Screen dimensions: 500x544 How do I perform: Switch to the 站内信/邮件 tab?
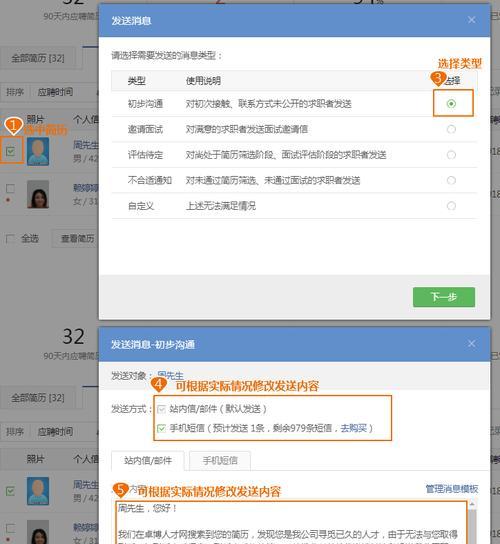pos(148,461)
